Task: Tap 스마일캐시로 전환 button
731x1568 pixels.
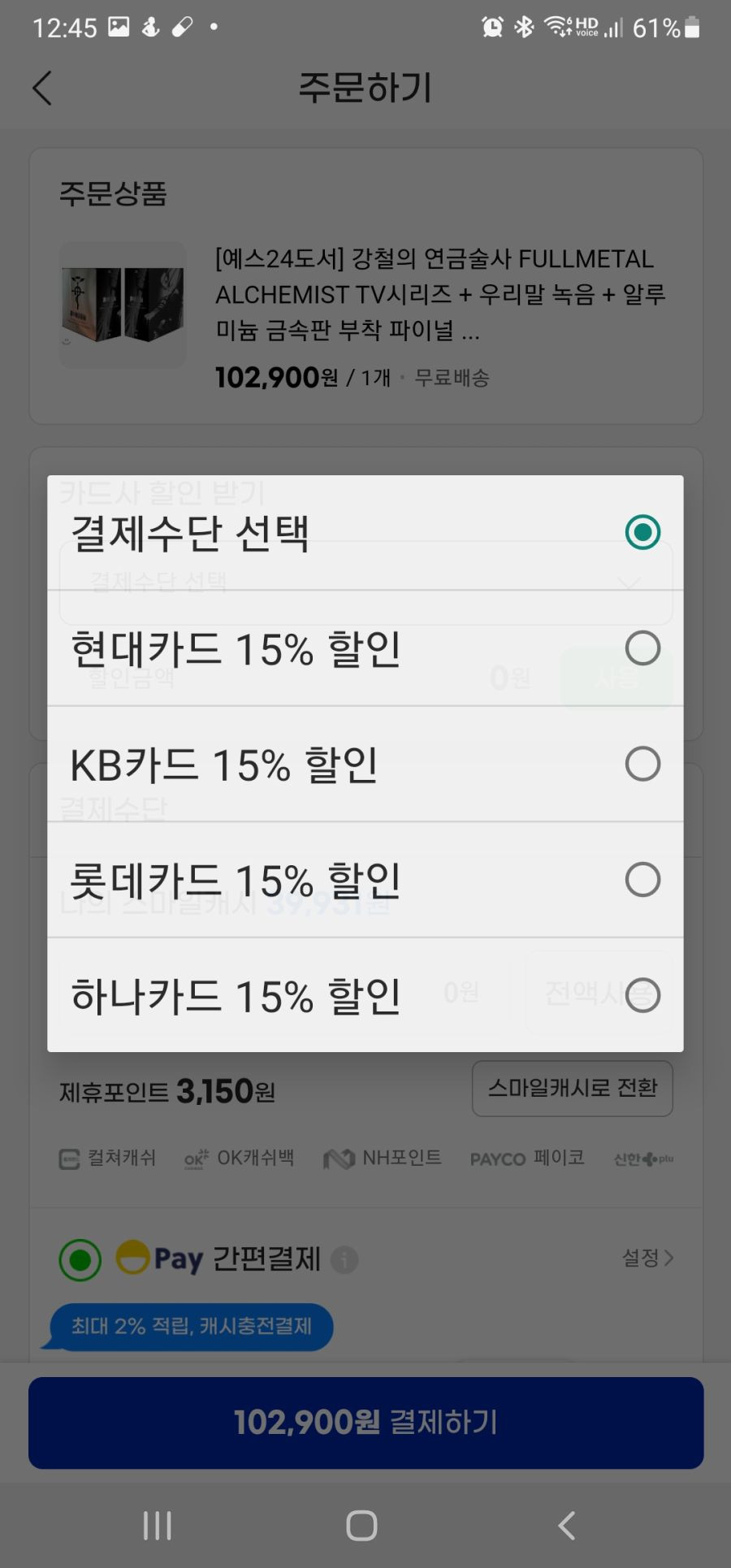Action: coord(573,1089)
